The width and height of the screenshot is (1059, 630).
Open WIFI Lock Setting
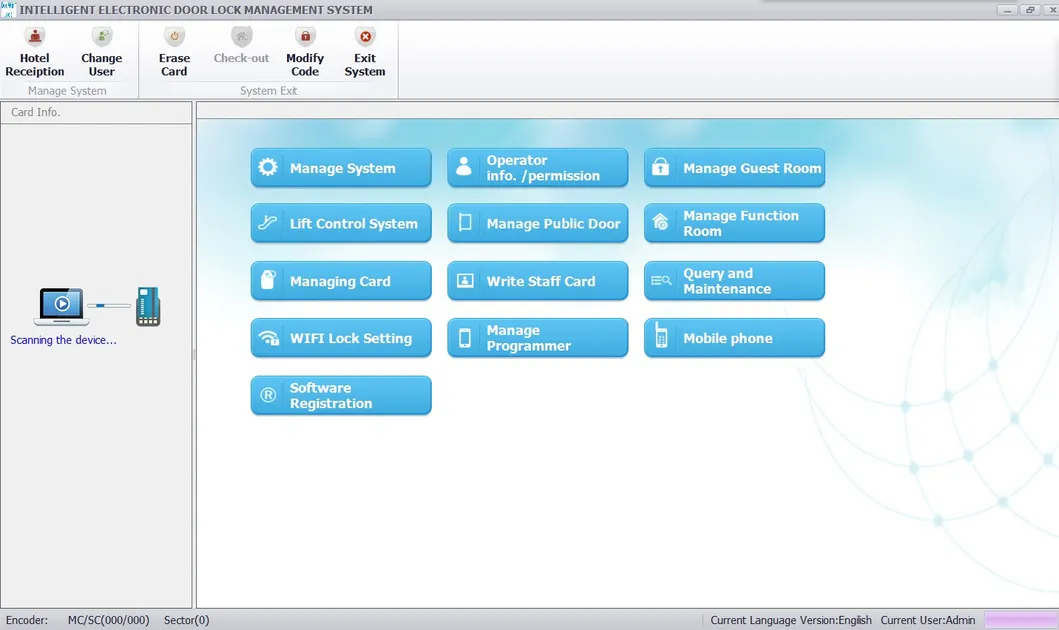pyautogui.click(x=340, y=337)
